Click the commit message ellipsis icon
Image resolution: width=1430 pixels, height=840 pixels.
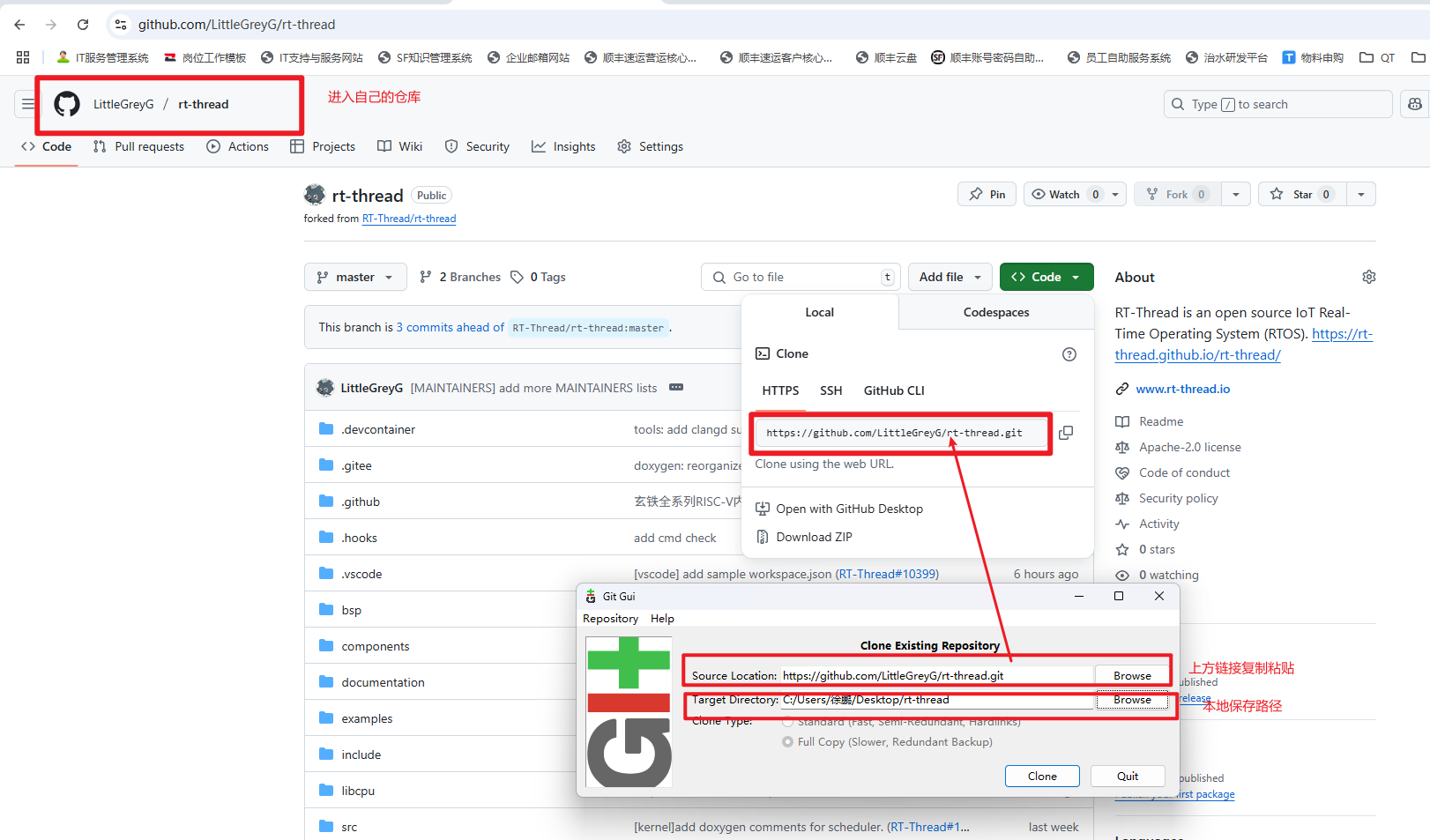(676, 388)
